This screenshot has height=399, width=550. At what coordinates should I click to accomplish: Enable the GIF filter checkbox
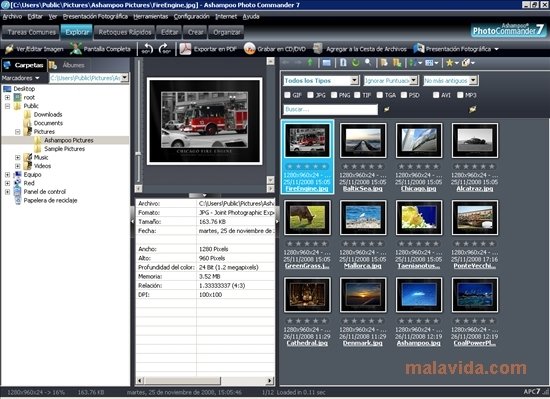287,95
